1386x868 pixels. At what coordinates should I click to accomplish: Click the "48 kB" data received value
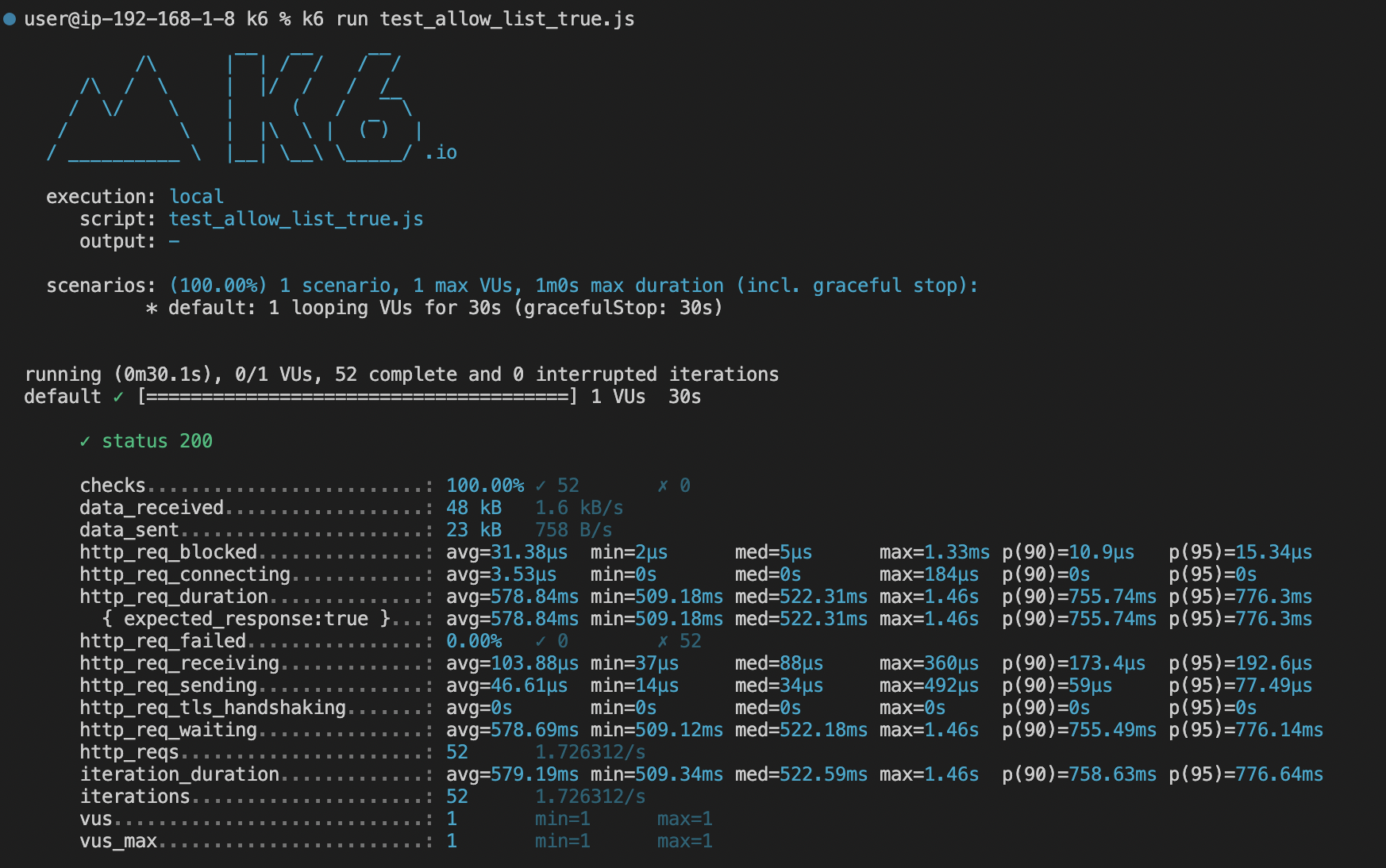pos(474,508)
